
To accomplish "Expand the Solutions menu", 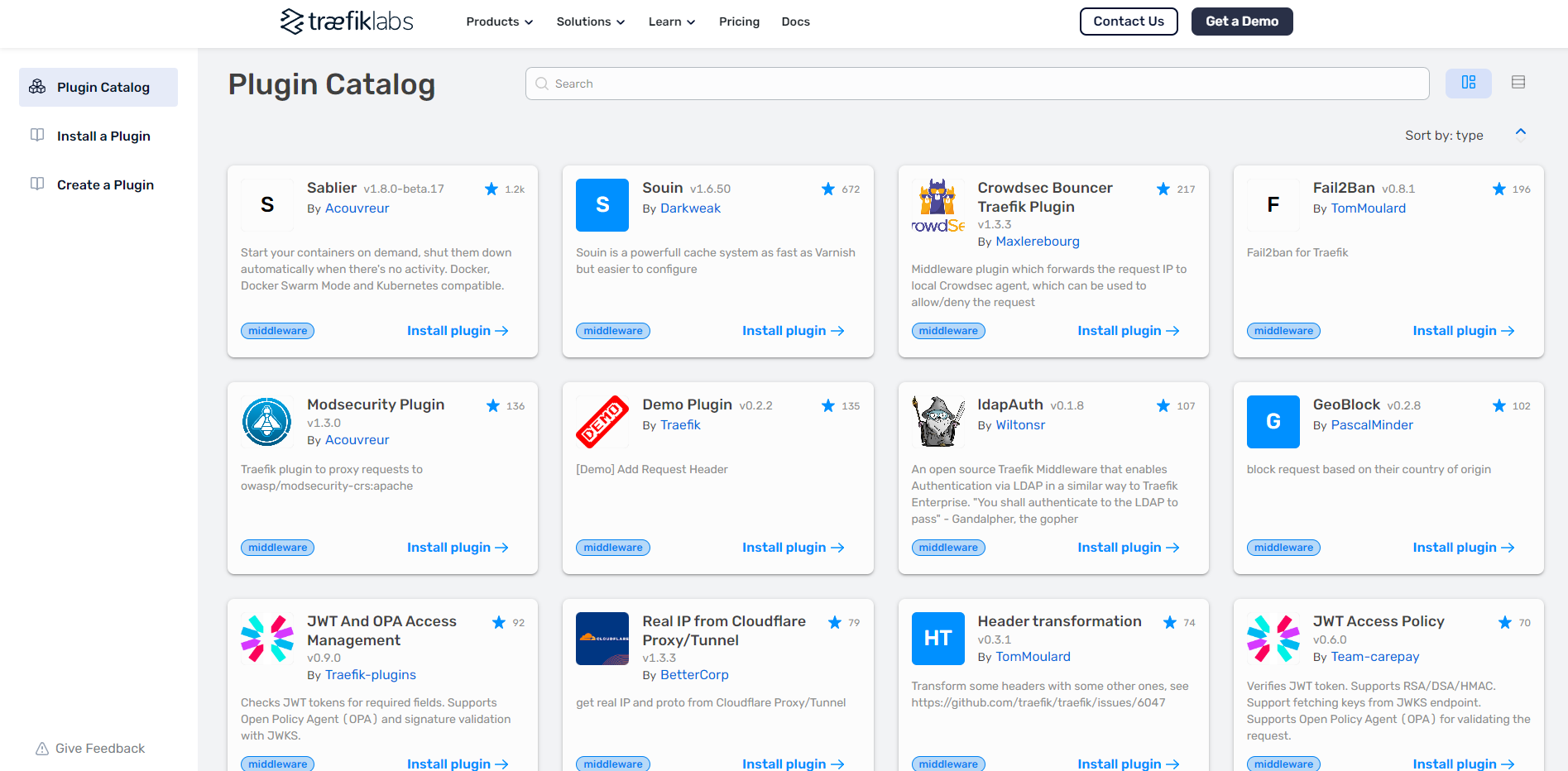I will click(591, 22).
